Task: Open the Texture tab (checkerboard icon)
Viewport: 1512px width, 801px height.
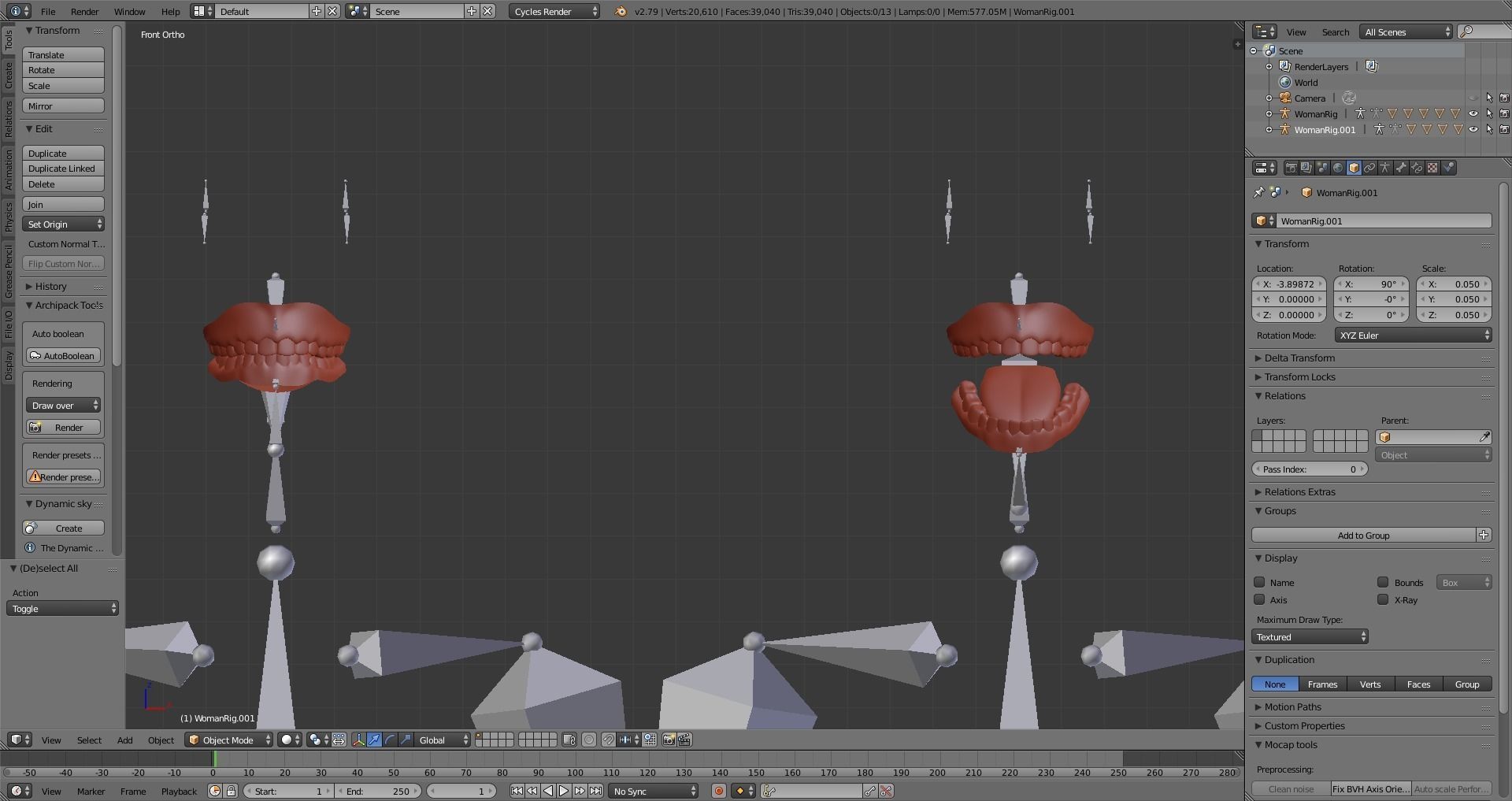Action: (1432, 168)
